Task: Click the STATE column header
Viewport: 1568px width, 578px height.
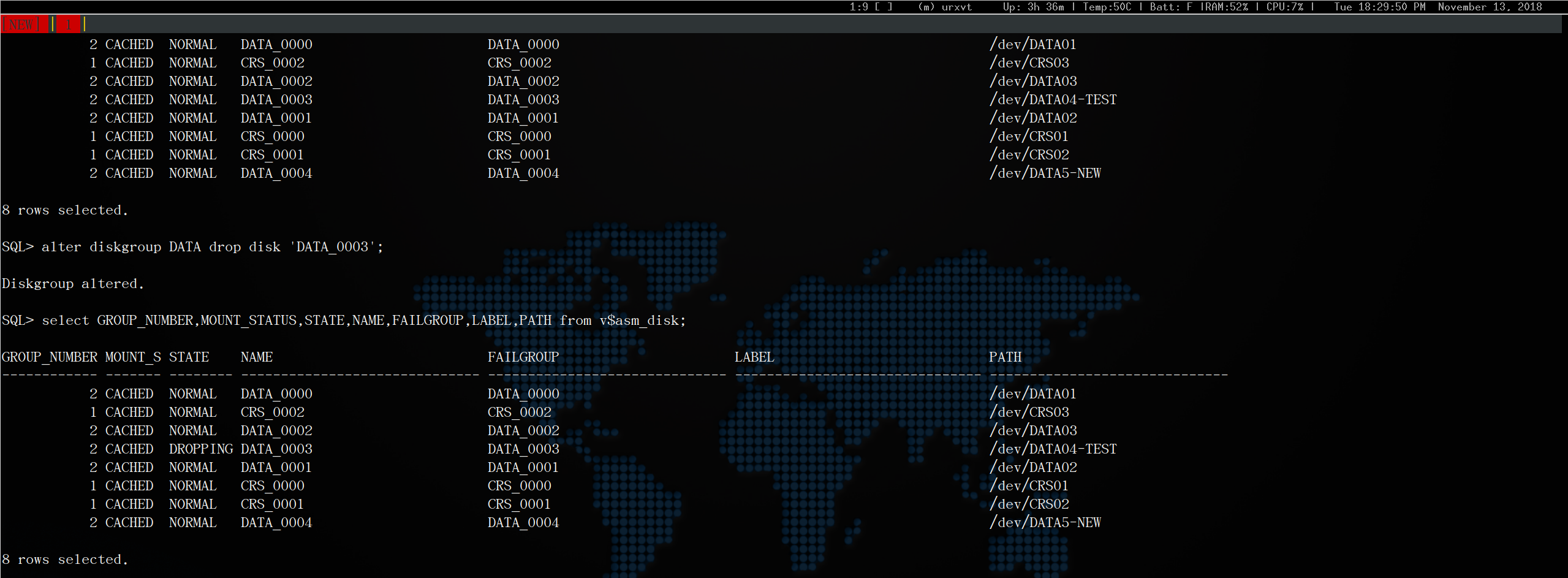Action: (189, 357)
